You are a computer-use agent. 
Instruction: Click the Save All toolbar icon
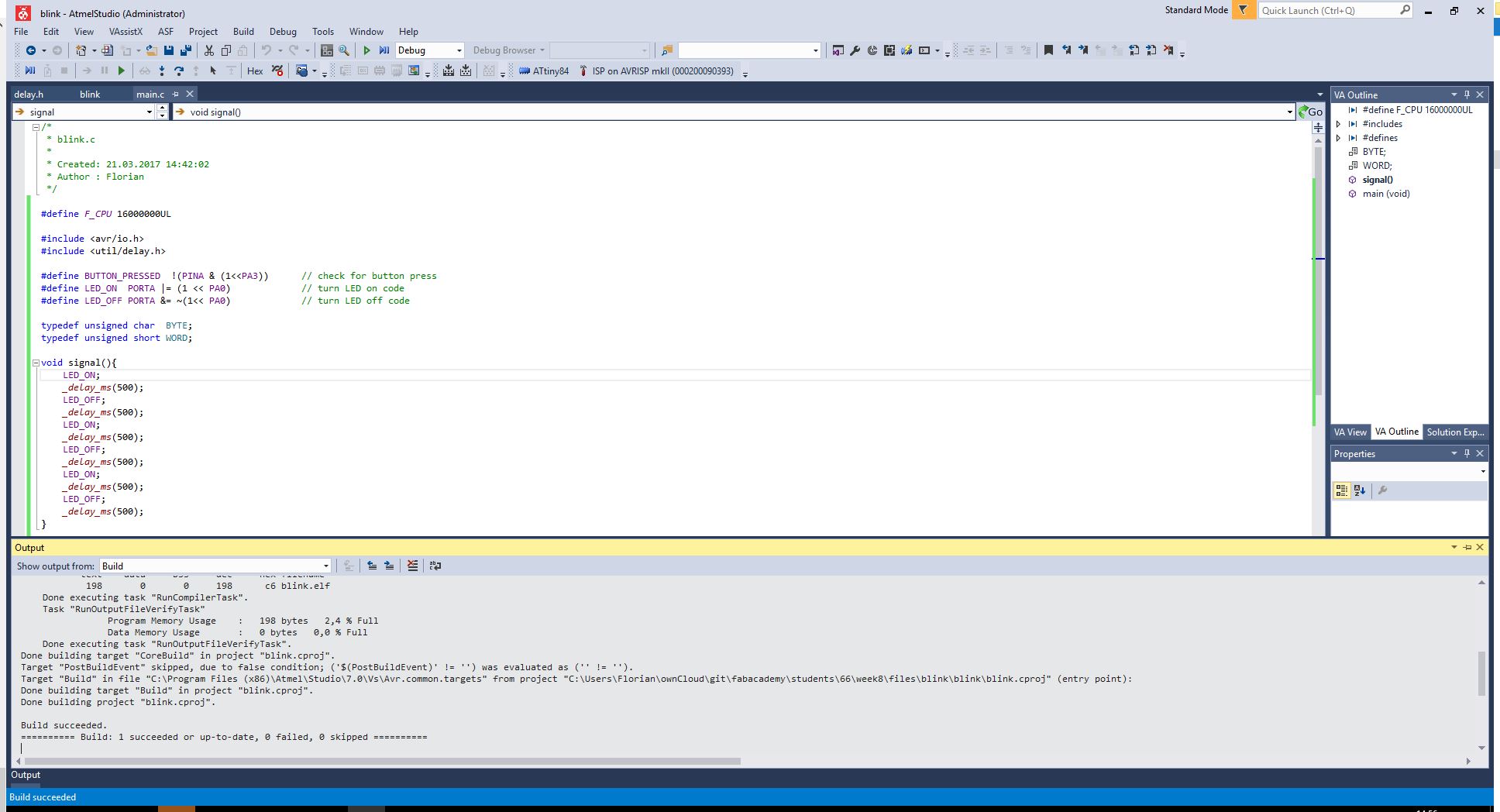186,50
